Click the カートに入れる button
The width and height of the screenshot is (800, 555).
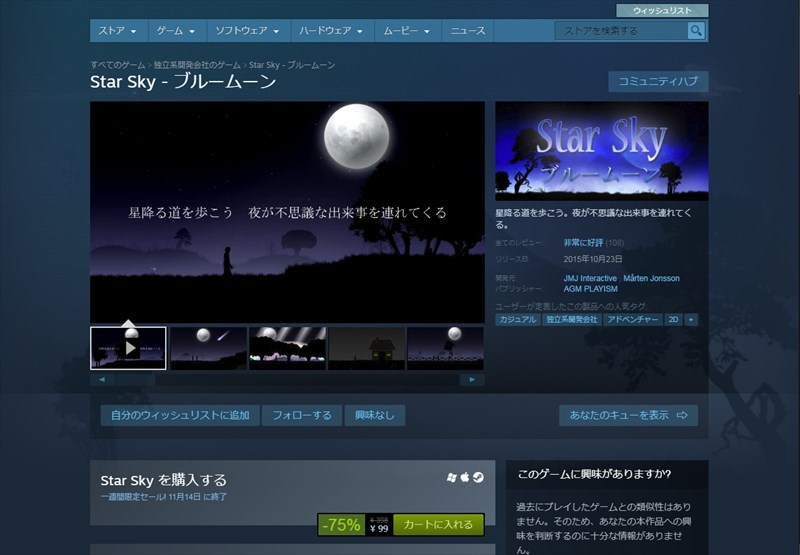438,524
